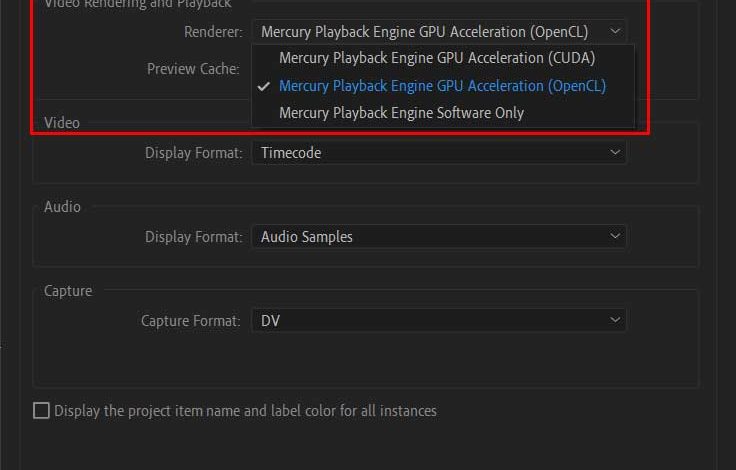
Task: Choose the highlighted OpenCL GPU Acceleration entry
Action: click(x=443, y=86)
